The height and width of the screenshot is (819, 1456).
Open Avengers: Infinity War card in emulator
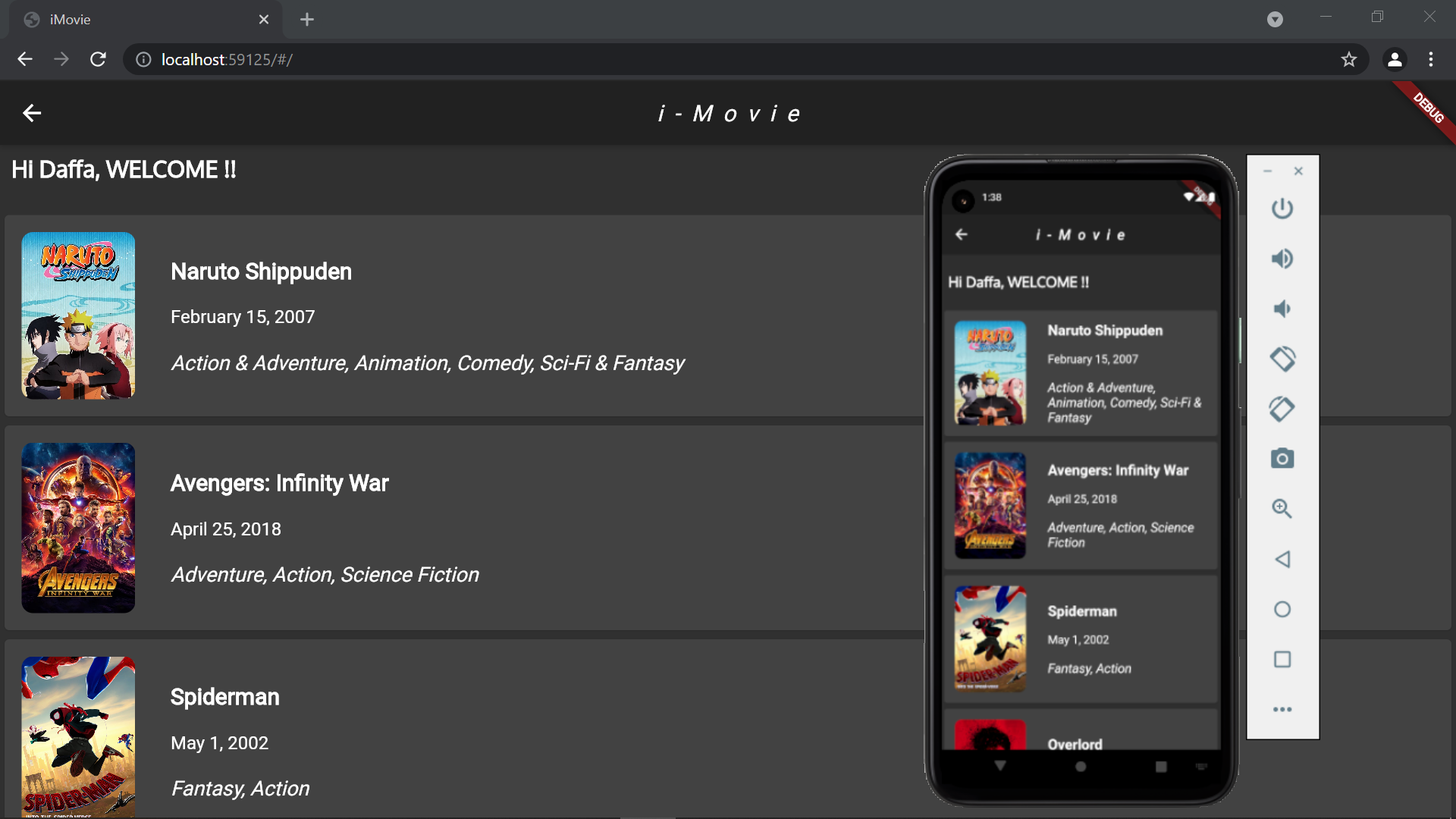click(1081, 506)
